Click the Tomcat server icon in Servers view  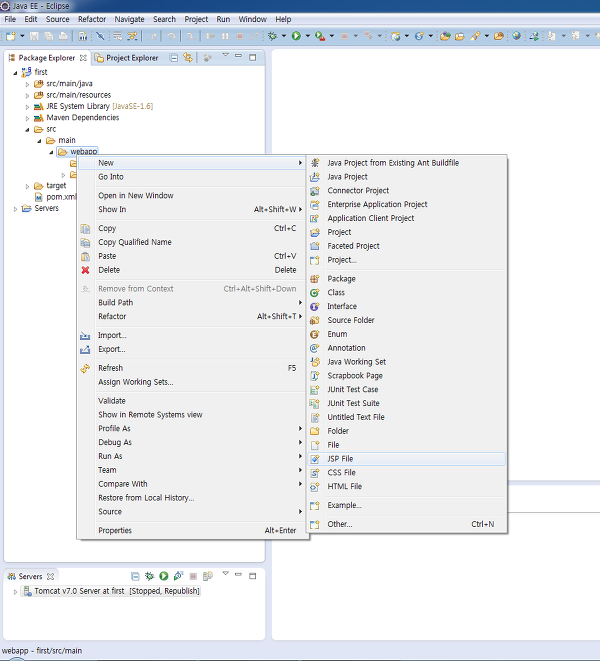click(x=27, y=591)
